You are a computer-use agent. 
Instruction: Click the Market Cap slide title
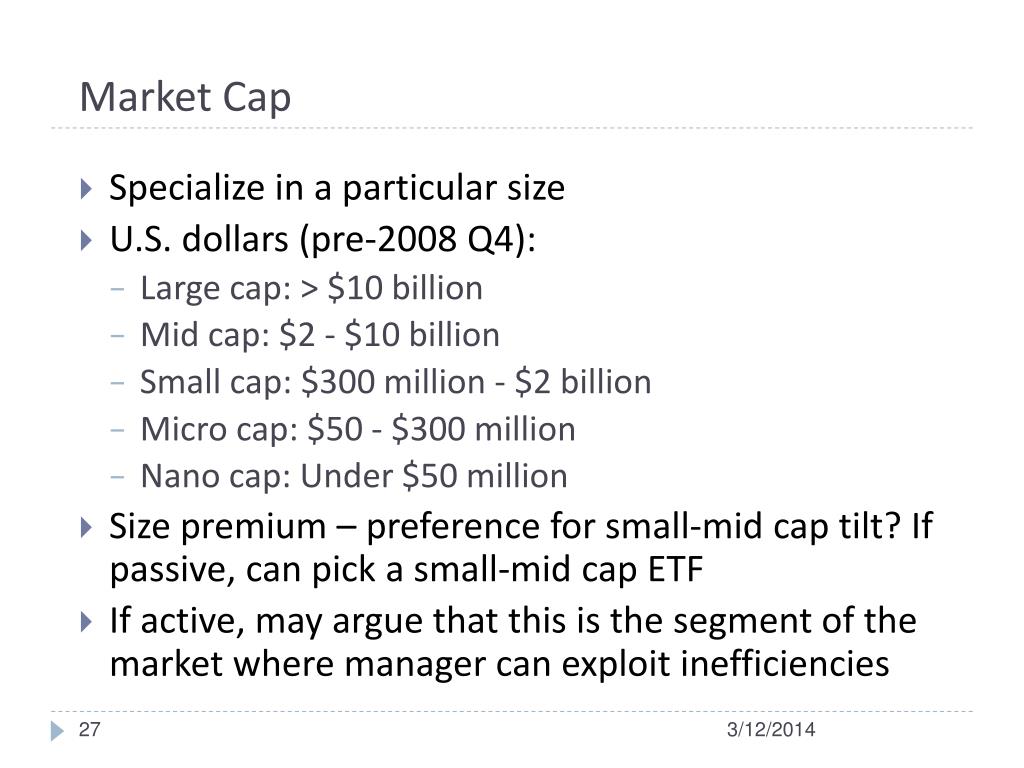point(185,98)
